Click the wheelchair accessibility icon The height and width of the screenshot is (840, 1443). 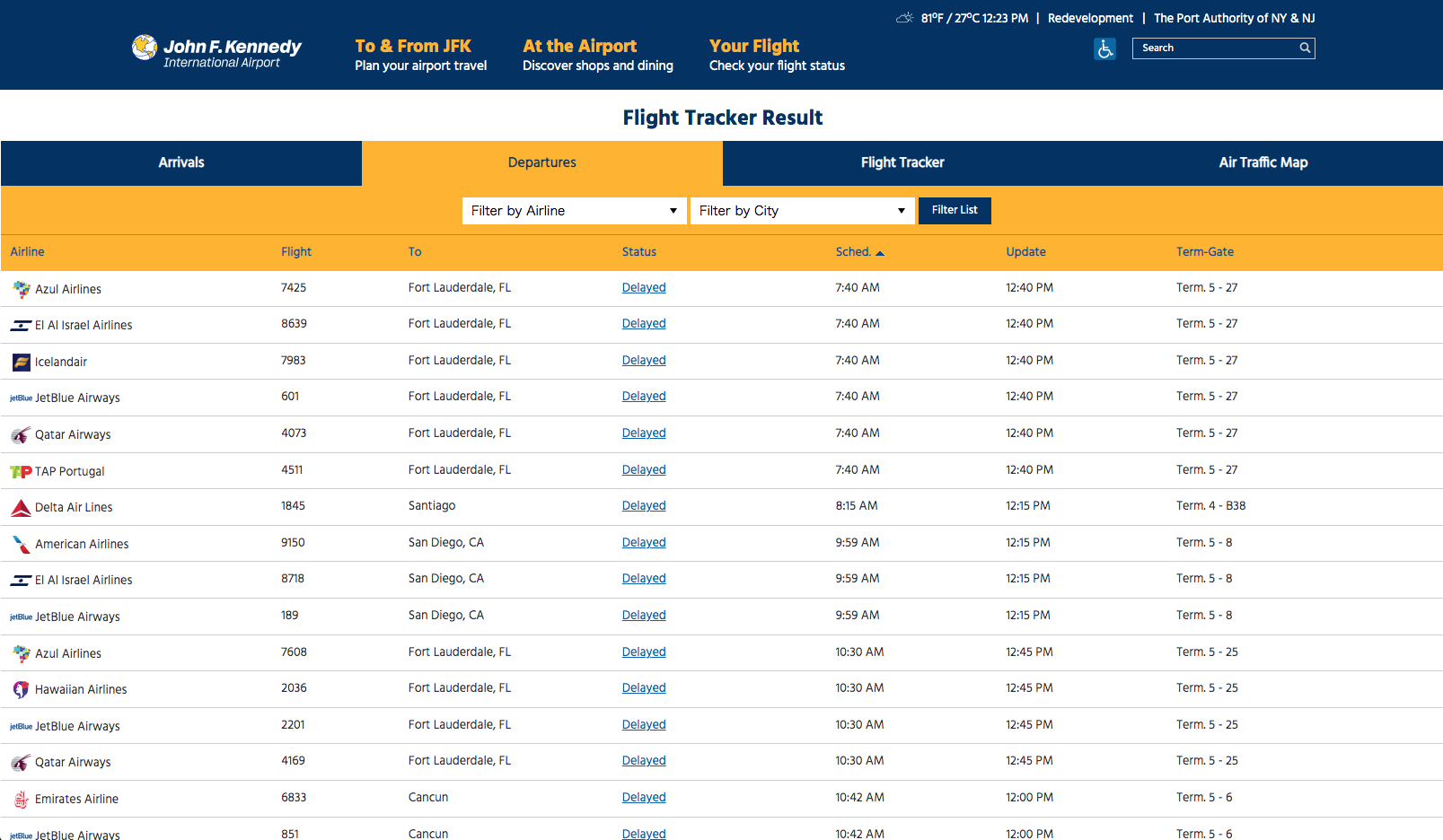1104,49
